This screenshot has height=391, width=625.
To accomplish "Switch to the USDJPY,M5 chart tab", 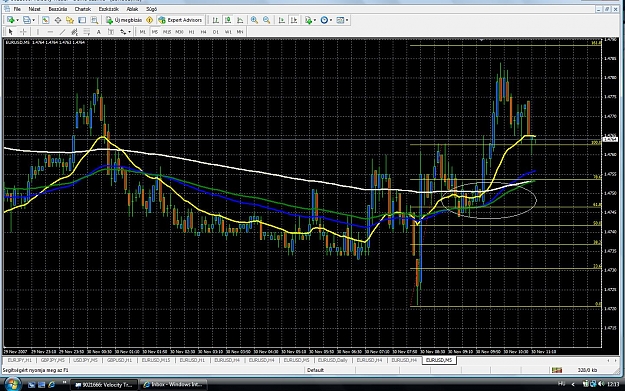I will (x=85, y=360).
